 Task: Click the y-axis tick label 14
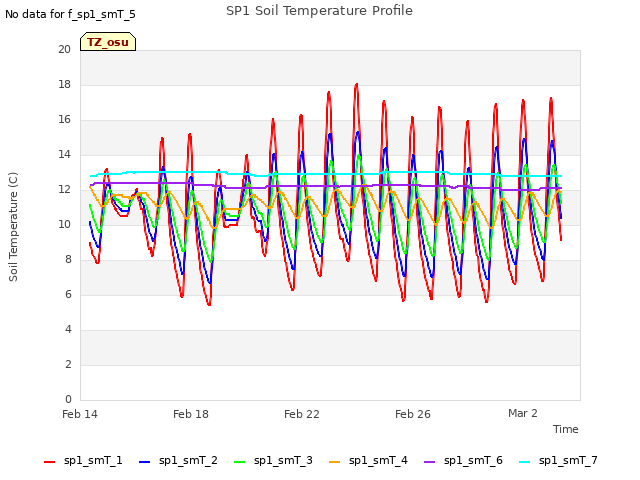pyautogui.click(x=64, y=155)
